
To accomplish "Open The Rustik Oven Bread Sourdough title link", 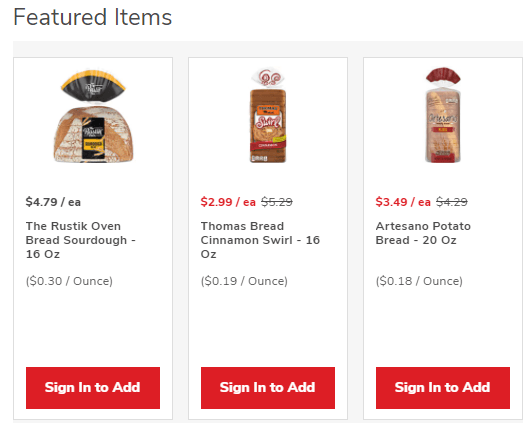I will pos(81,240).
